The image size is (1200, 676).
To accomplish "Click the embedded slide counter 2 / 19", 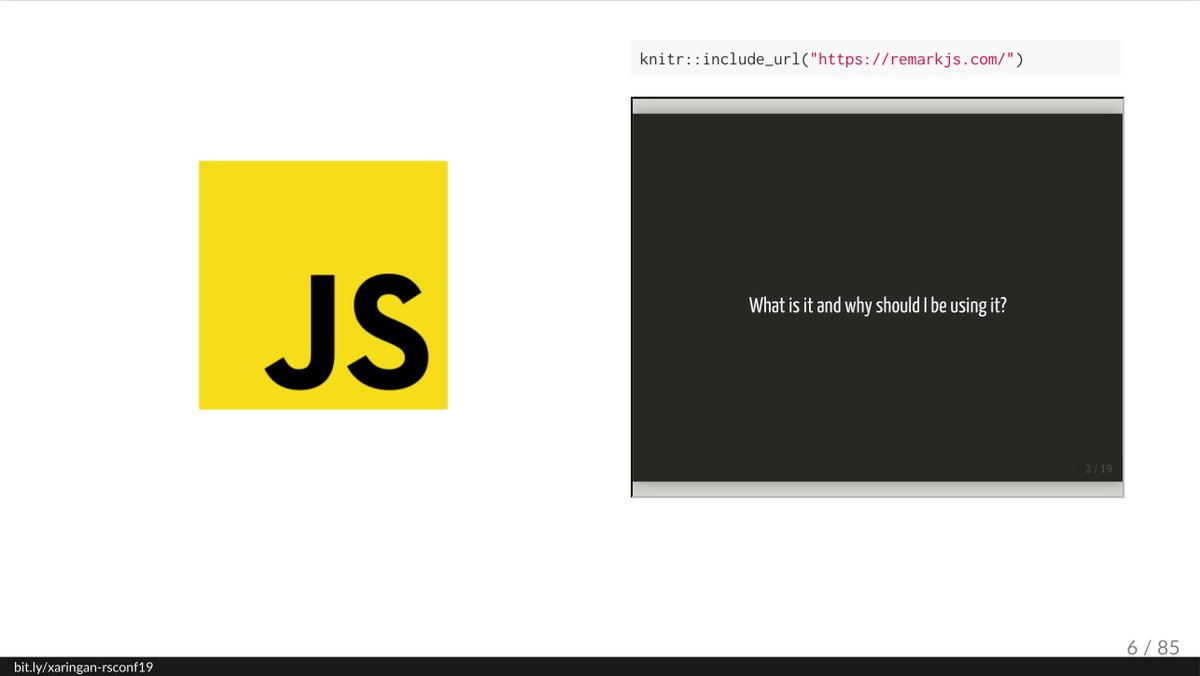I will pyautogui.click(x=1098, y=468).
